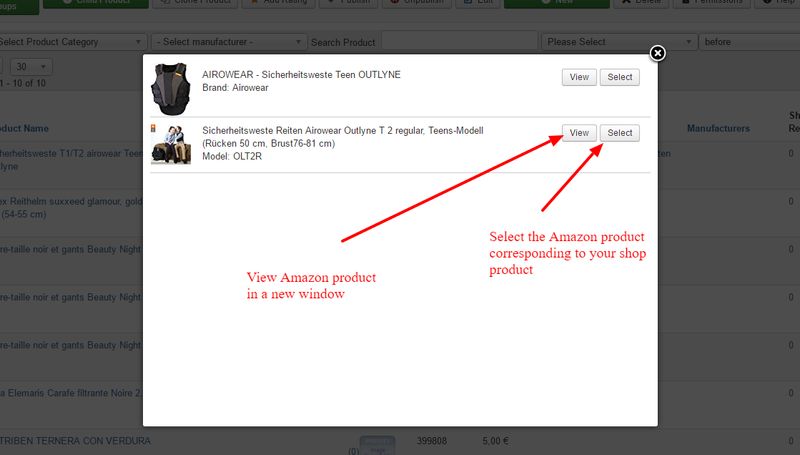Open the 'before' date filter dropdown
800x455 pixels.
[749, 42]
